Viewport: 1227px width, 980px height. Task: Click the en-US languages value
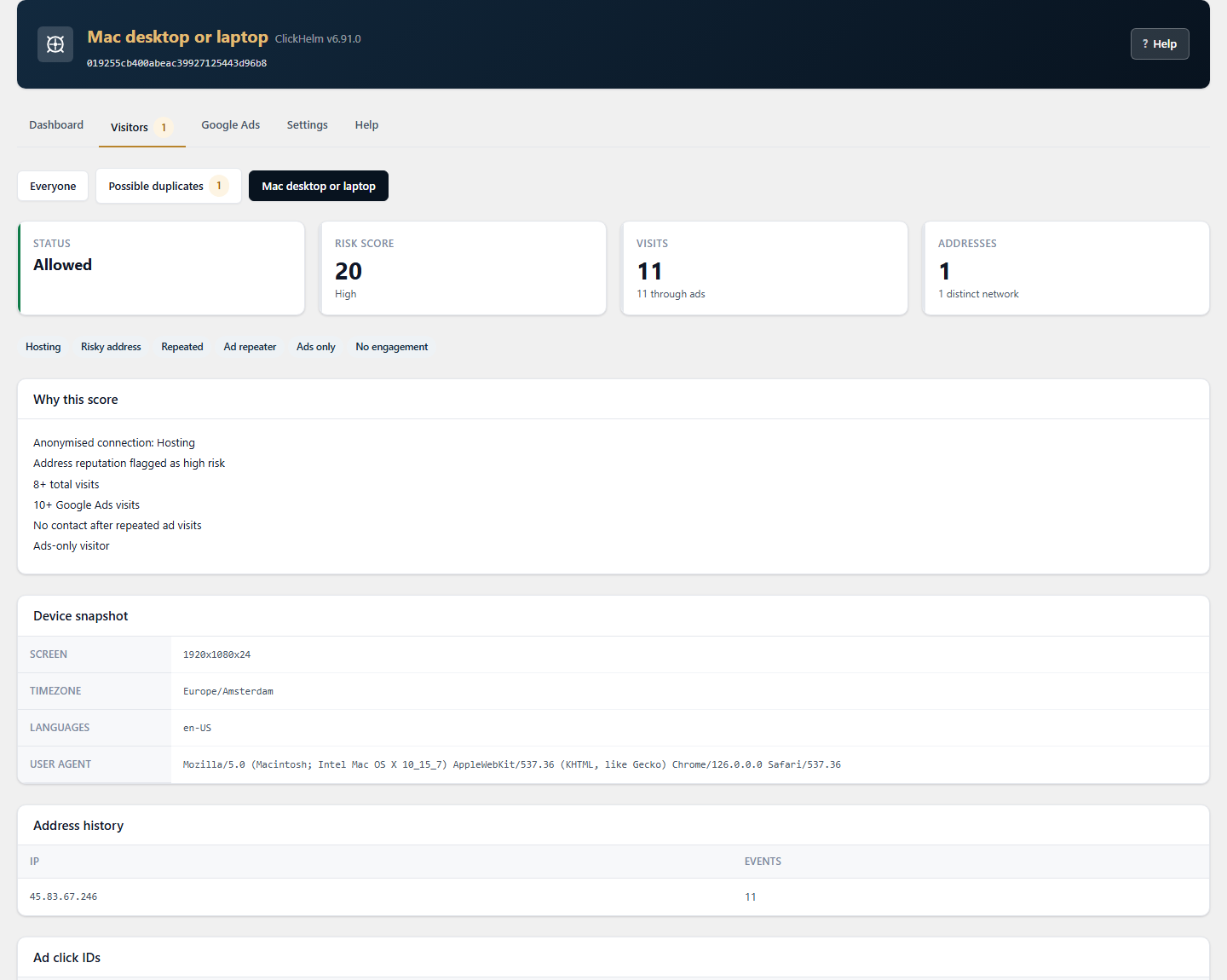(197, 729)
